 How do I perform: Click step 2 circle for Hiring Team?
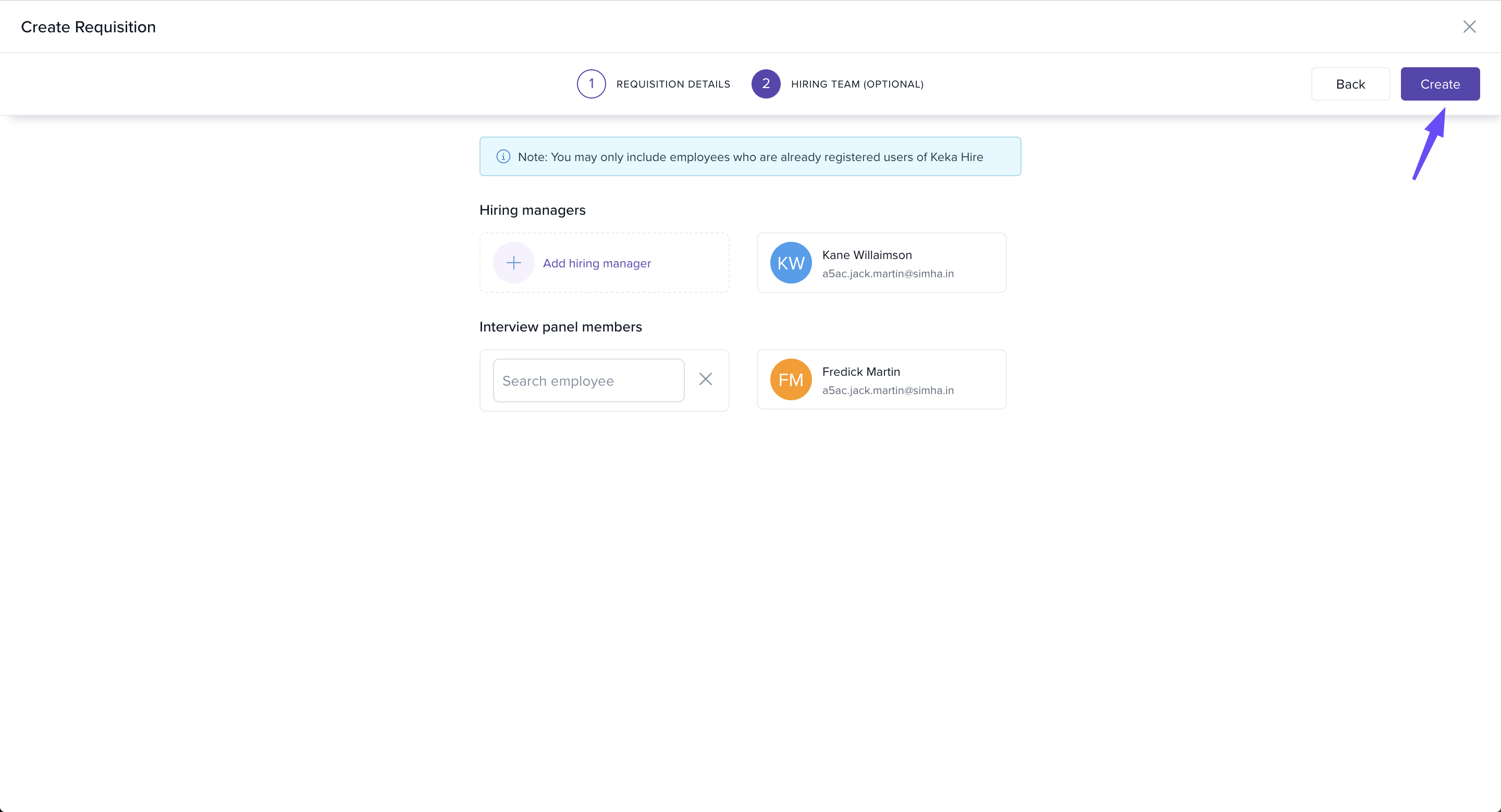766,84
